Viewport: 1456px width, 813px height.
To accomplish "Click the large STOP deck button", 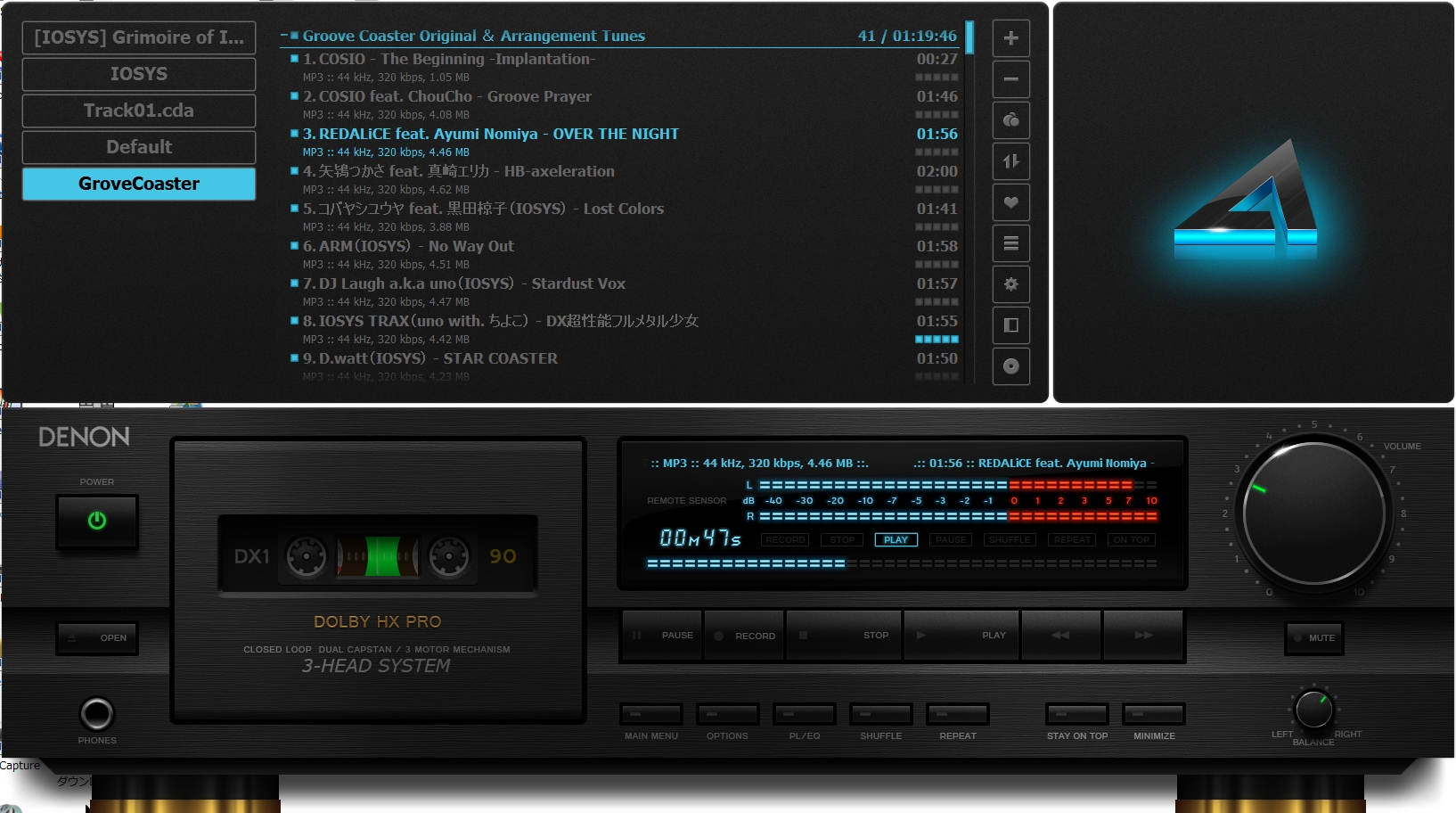I will [844, 636].
